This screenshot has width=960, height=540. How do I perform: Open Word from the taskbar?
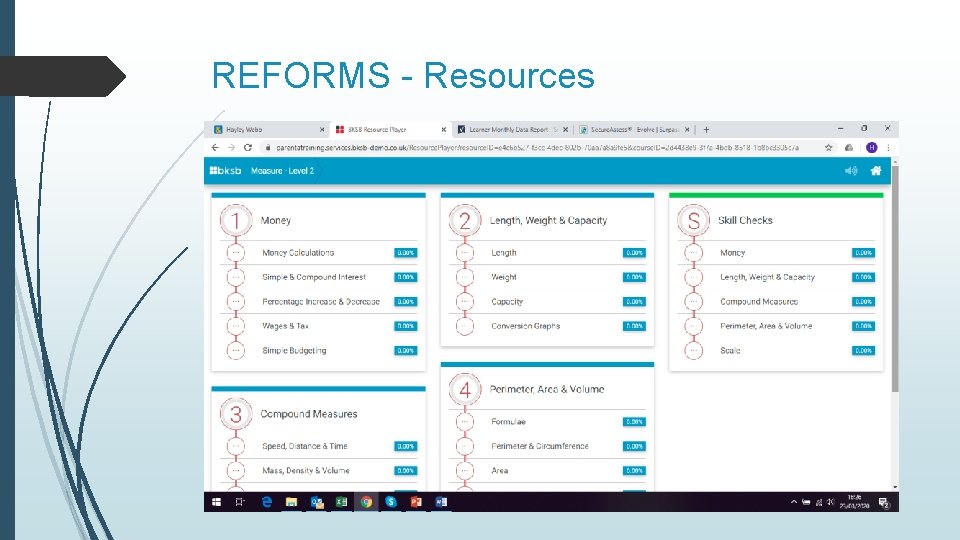(441, 502)
